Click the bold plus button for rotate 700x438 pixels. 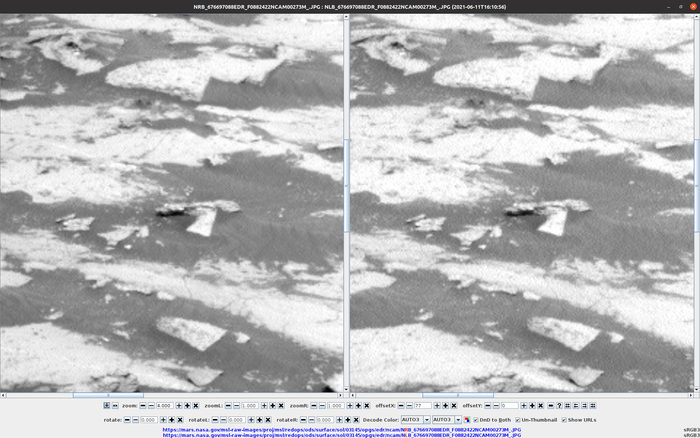tap(172, 420)
